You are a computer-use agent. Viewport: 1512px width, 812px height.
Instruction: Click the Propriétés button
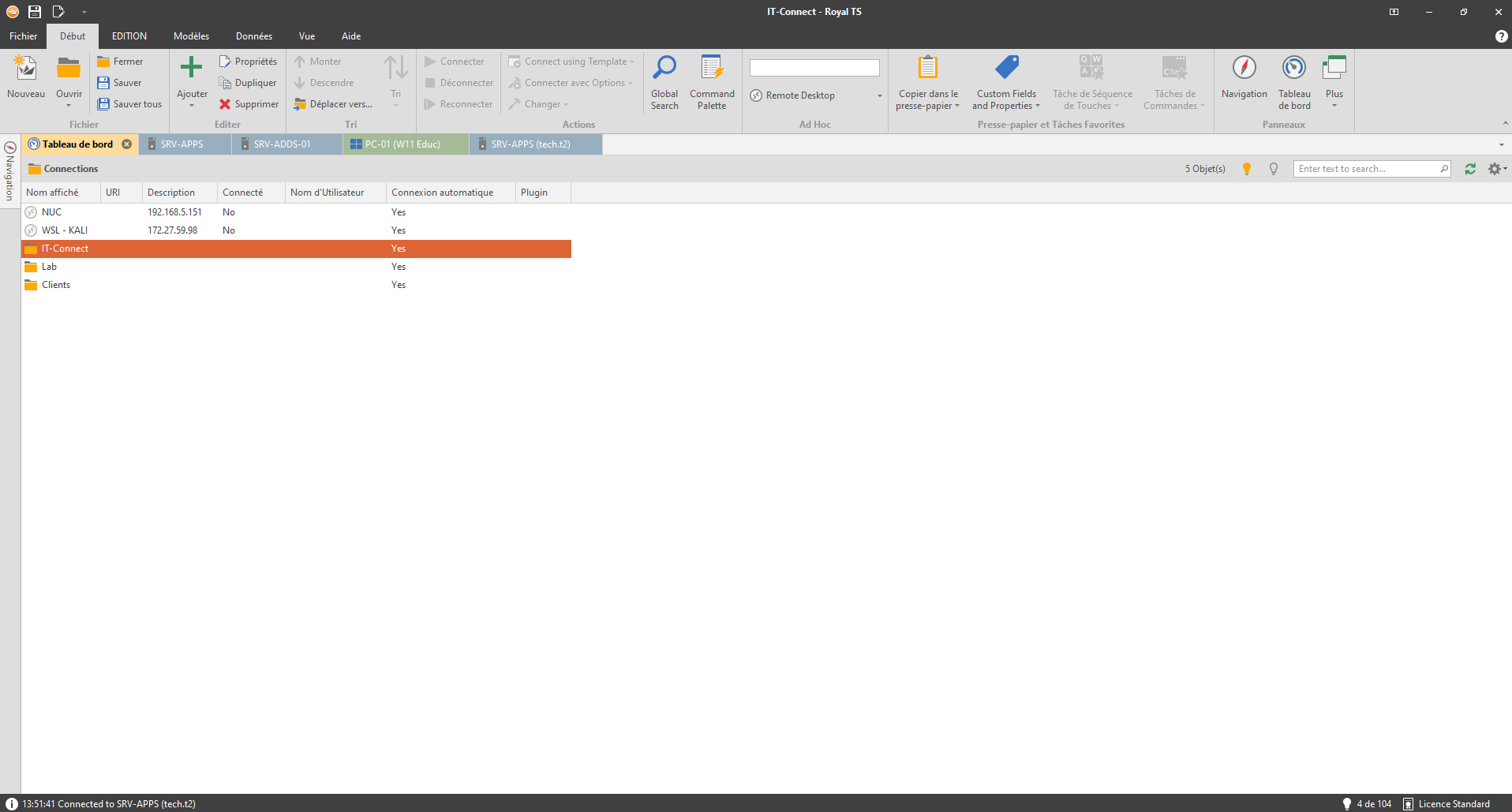coord(248,62)
